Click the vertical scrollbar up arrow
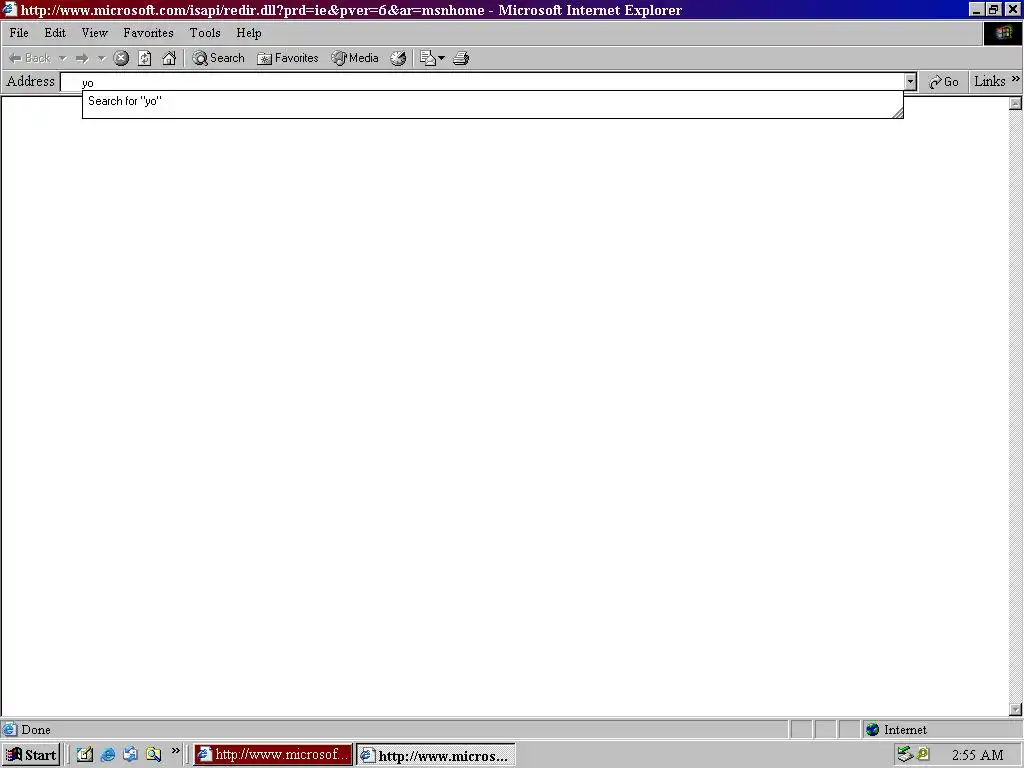1024x768 pixels. click(x=1015, y=103)
